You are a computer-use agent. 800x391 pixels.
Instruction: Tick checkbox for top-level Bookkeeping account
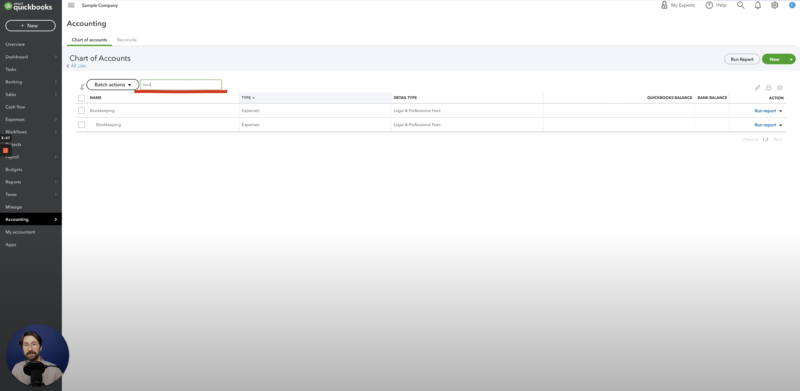point(81,111)
